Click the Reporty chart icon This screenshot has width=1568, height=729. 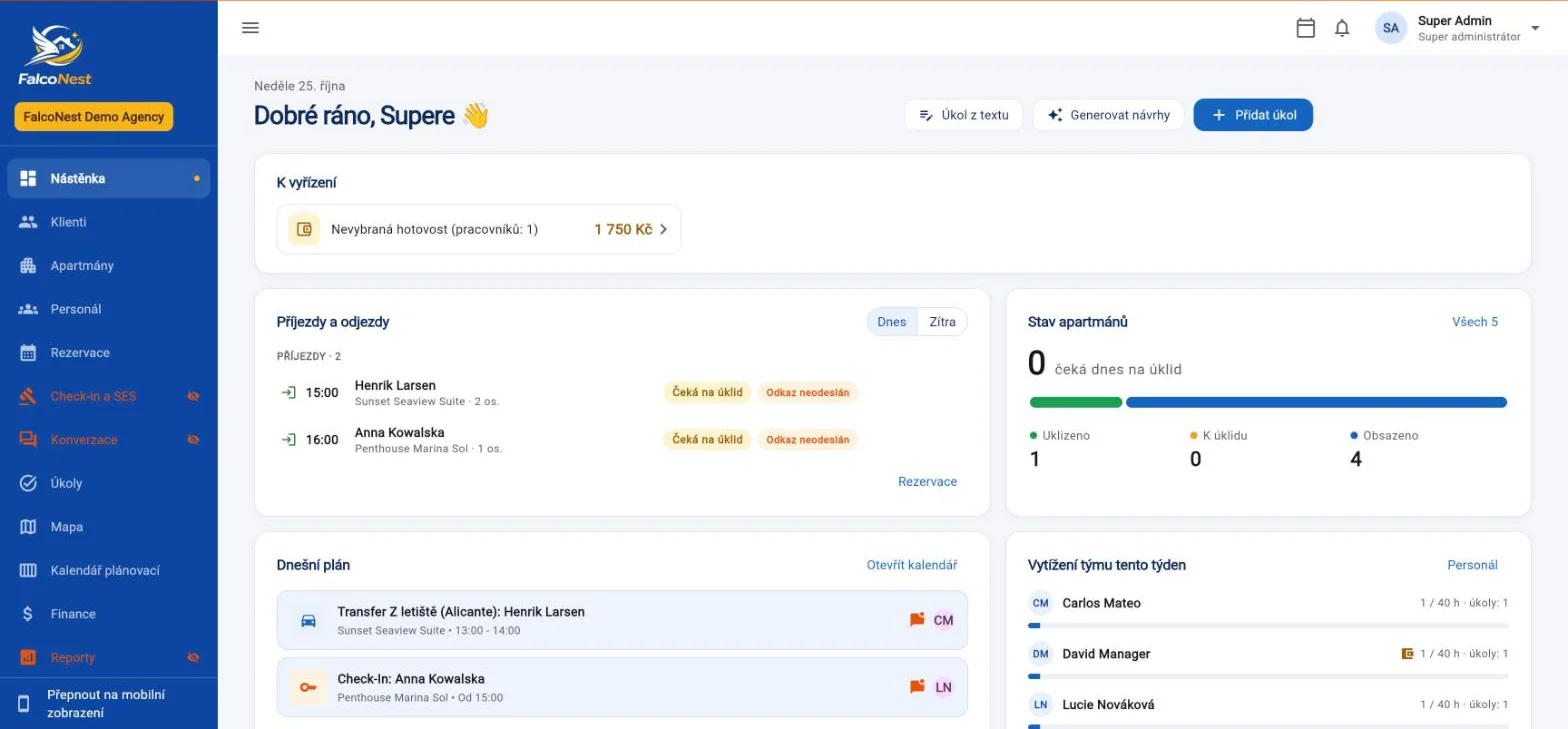[28, 658]
